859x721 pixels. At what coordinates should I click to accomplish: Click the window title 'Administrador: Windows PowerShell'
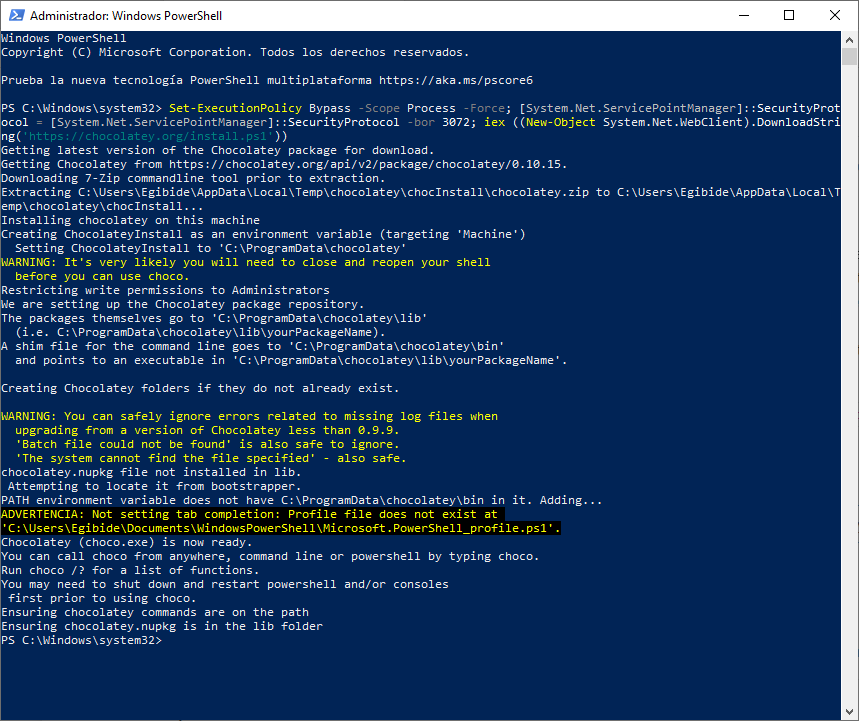click(125, 16)
